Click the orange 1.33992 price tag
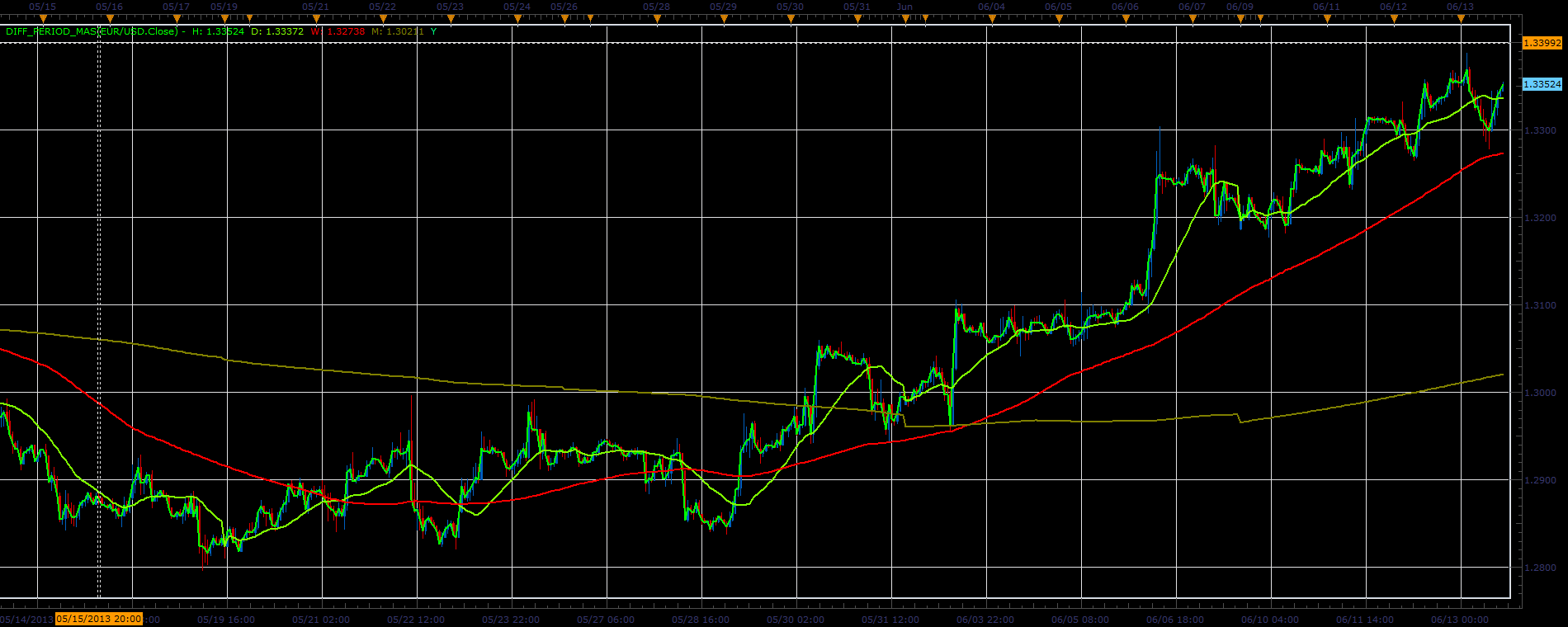The height and width of the screenshot is (627, 1568). click(1542, 43)
